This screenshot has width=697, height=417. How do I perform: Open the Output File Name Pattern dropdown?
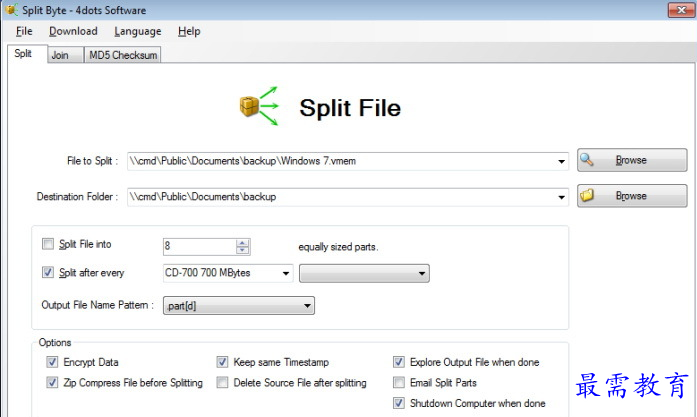point(239,305)
